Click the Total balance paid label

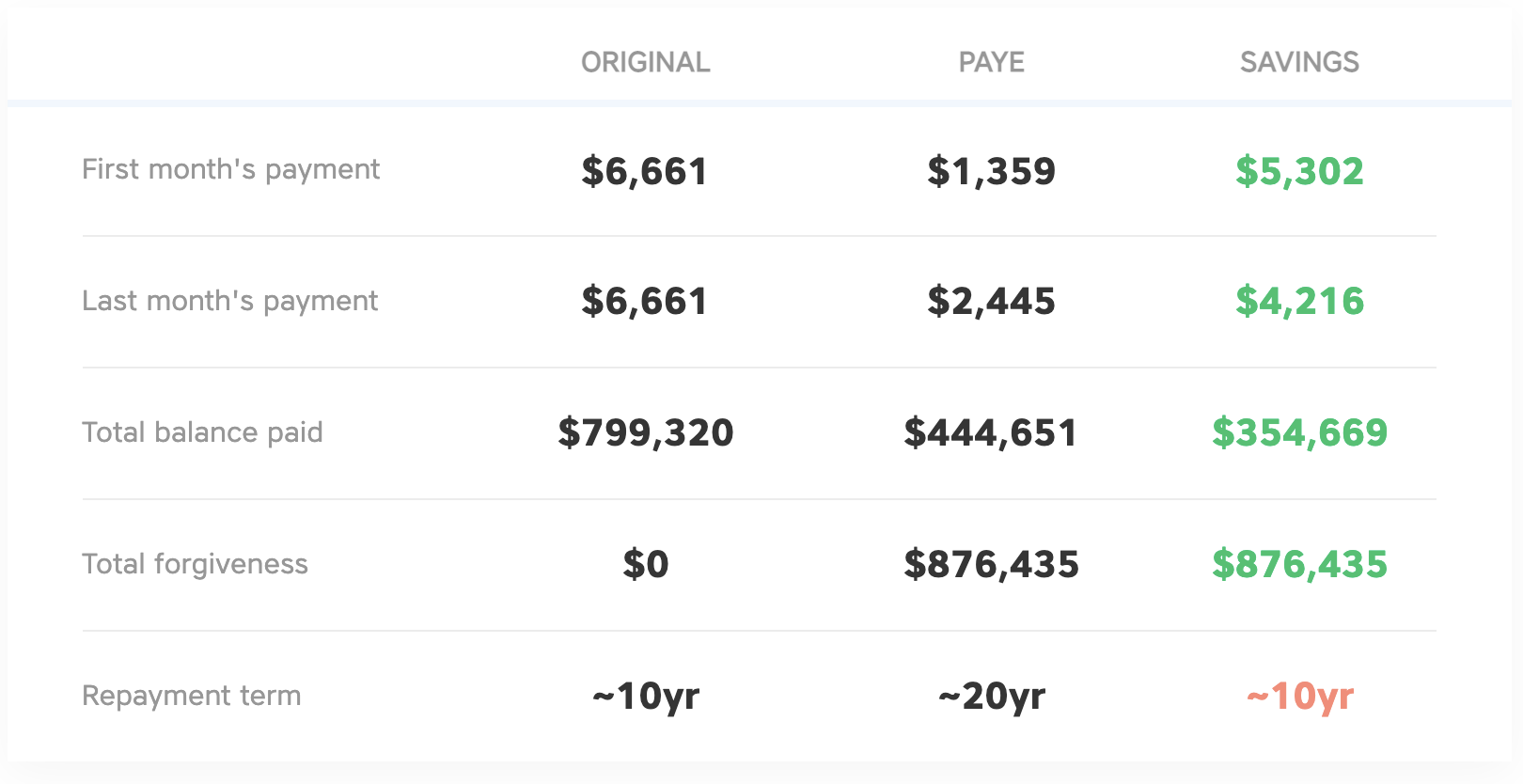202,432
